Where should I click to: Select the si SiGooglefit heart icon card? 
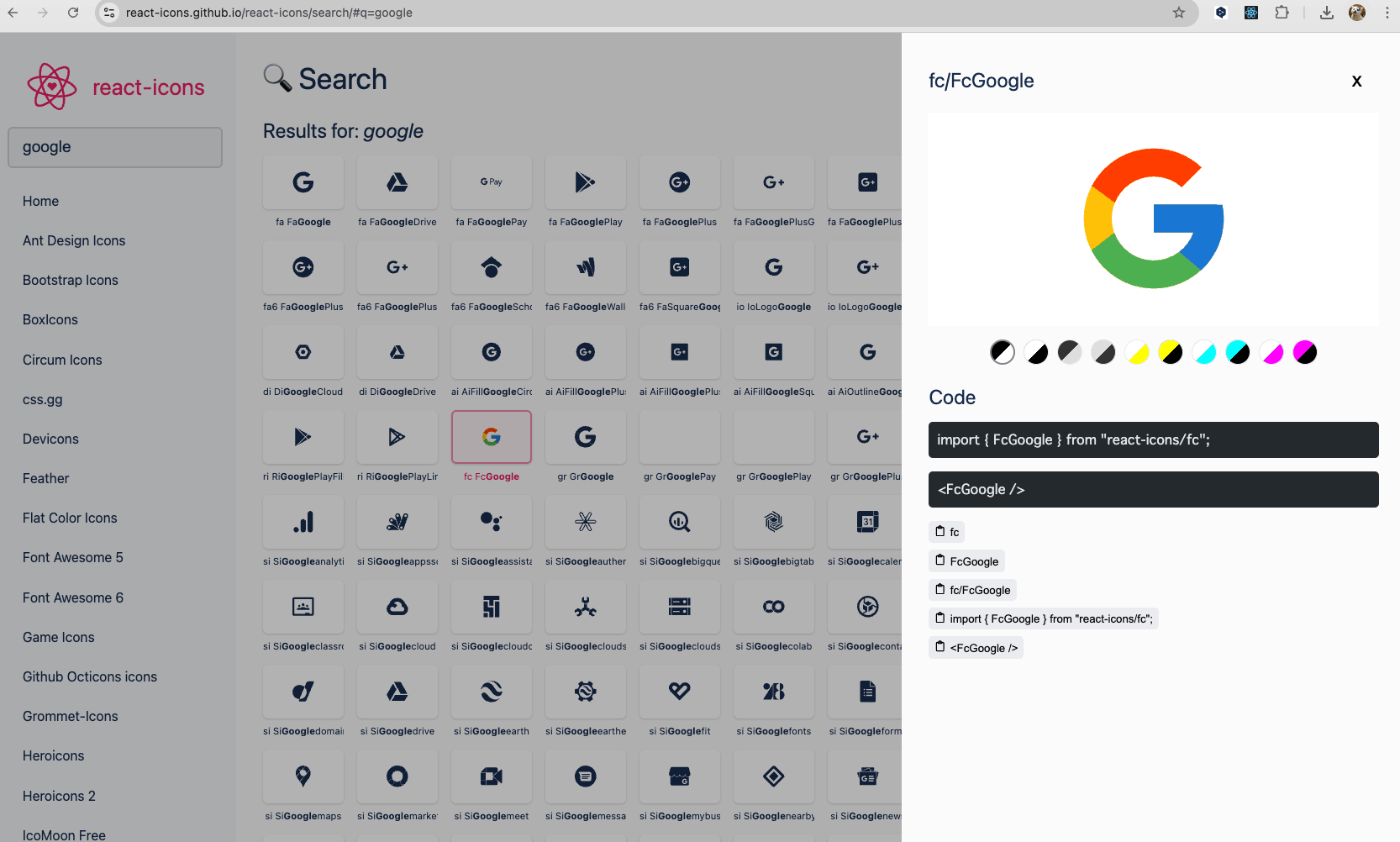680,692
